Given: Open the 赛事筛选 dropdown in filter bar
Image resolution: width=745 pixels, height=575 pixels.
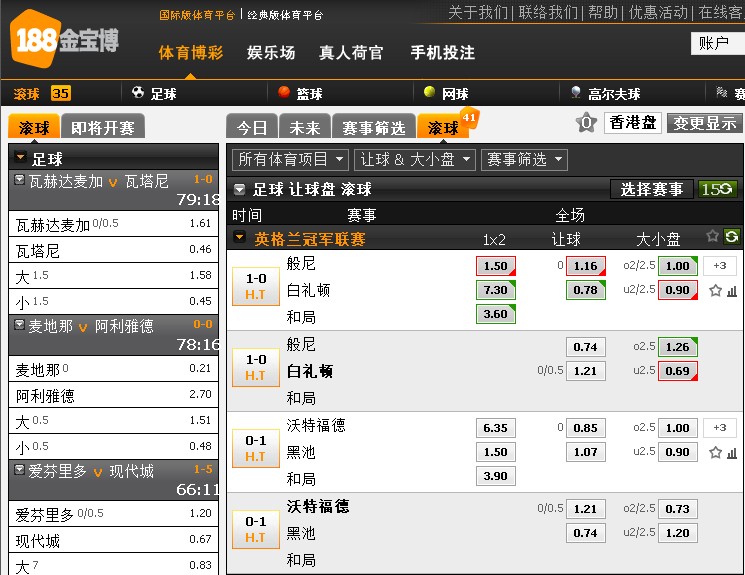Looking at the screenshot, I should pyautogui.click(x=524, y=159).
